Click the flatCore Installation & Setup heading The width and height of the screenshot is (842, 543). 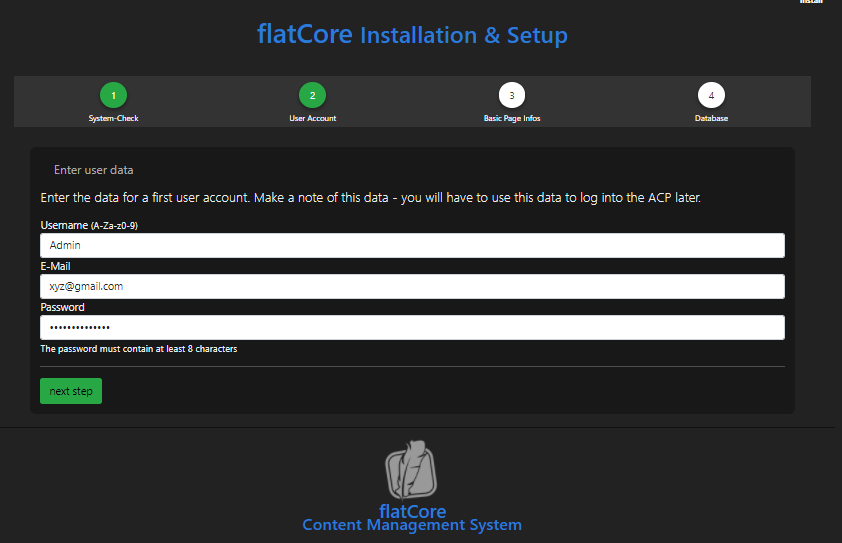point(412,35)
